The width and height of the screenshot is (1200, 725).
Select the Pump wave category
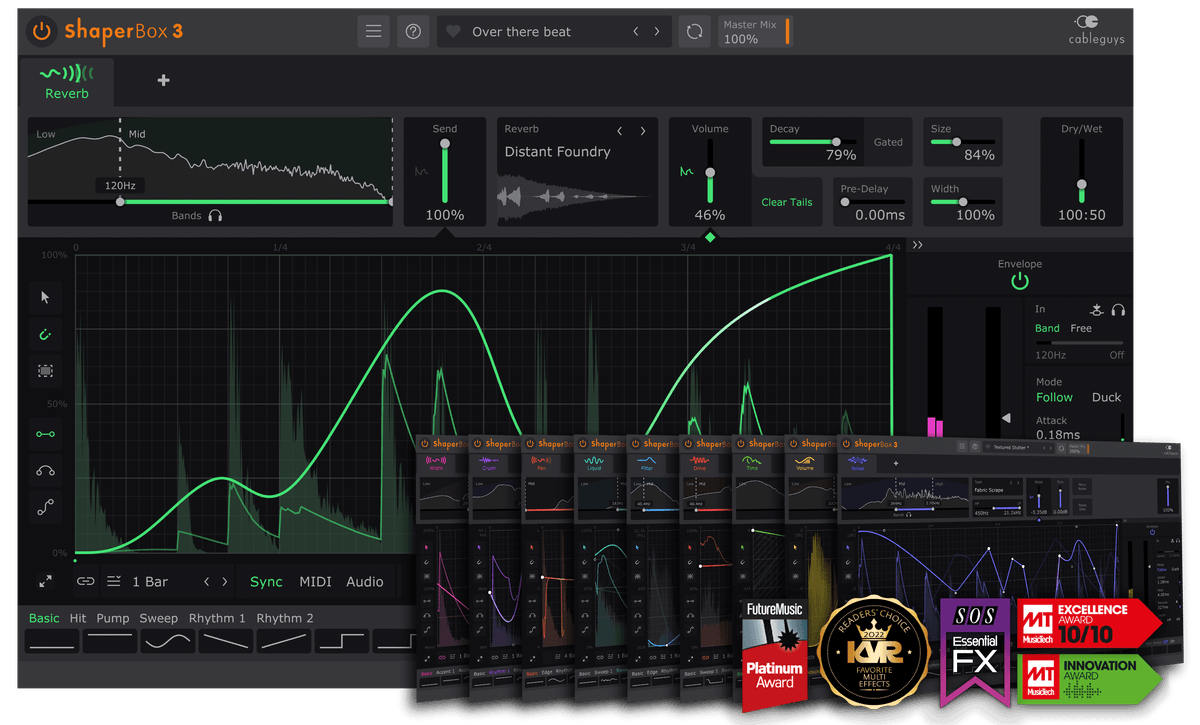[112, 618]
